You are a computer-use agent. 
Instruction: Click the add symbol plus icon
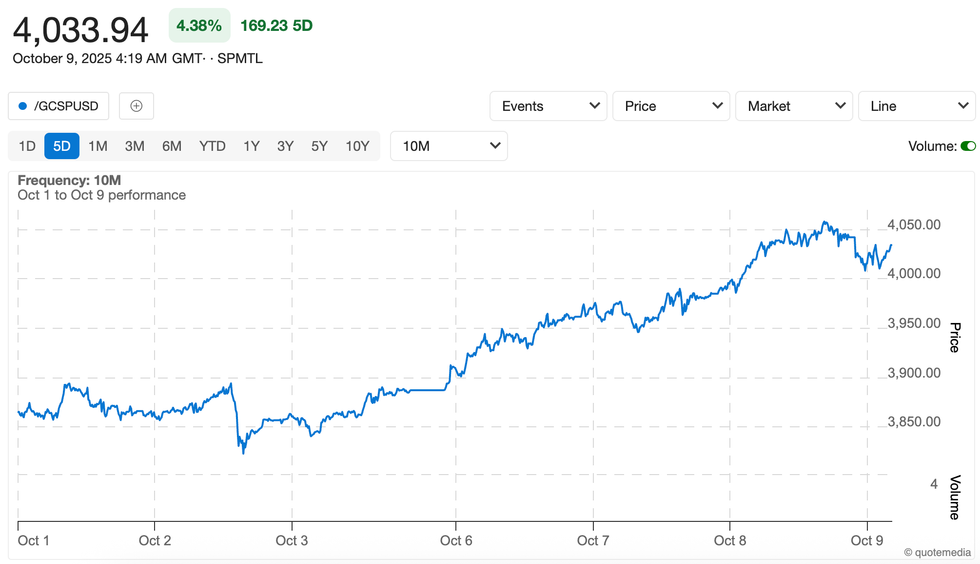tap(136, 106)
